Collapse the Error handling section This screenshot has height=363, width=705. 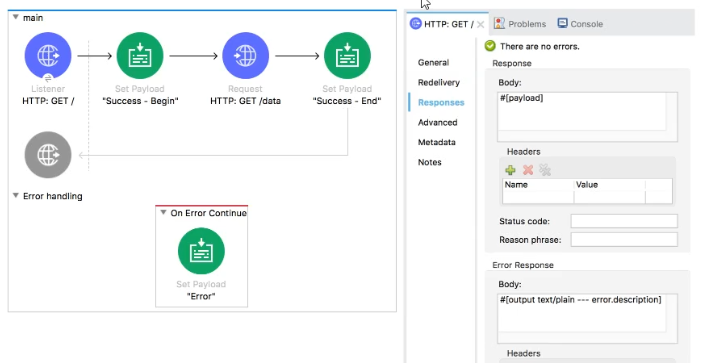[16, 196]
